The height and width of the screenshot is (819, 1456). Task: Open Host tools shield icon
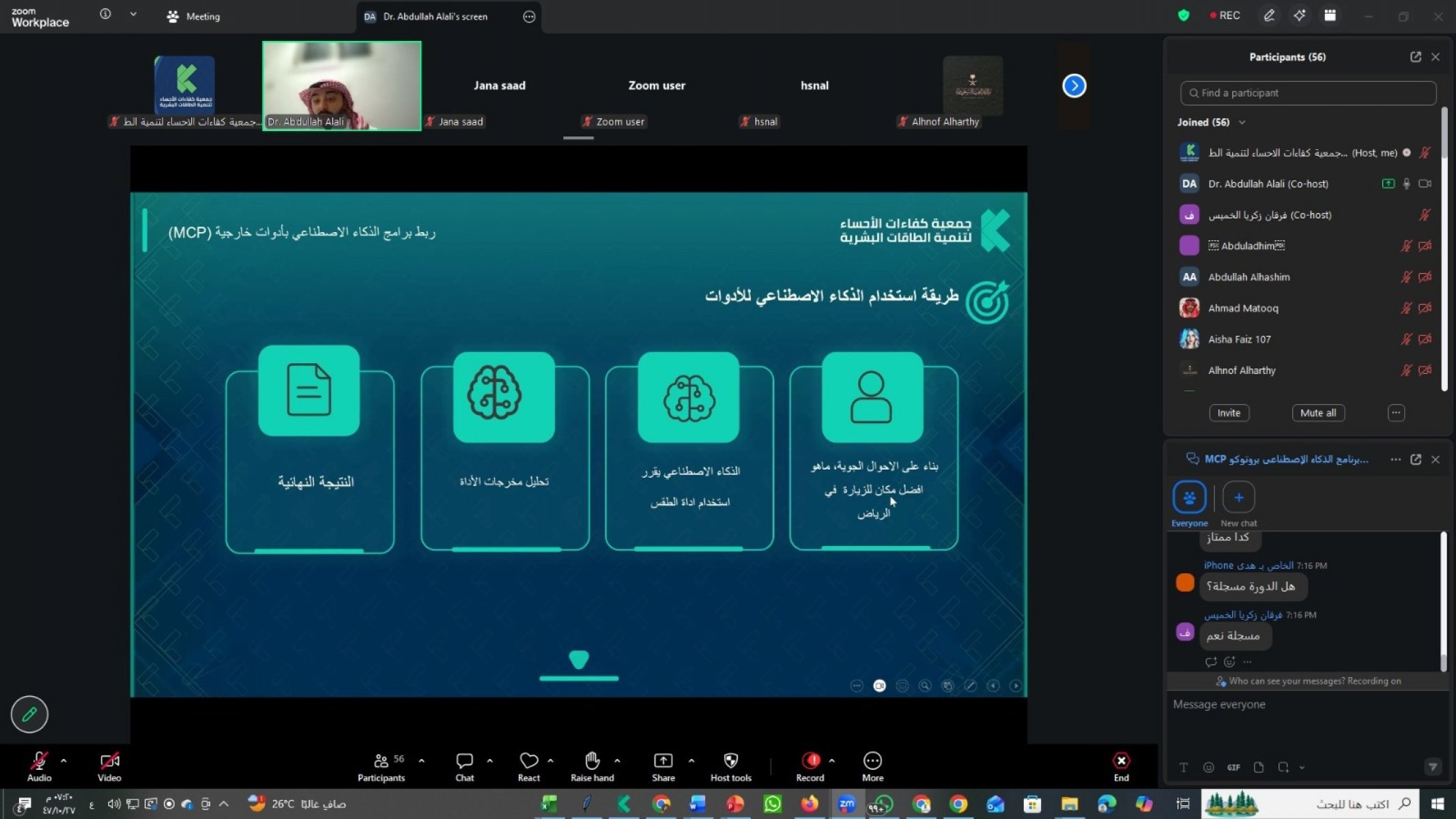click(730, 761)
